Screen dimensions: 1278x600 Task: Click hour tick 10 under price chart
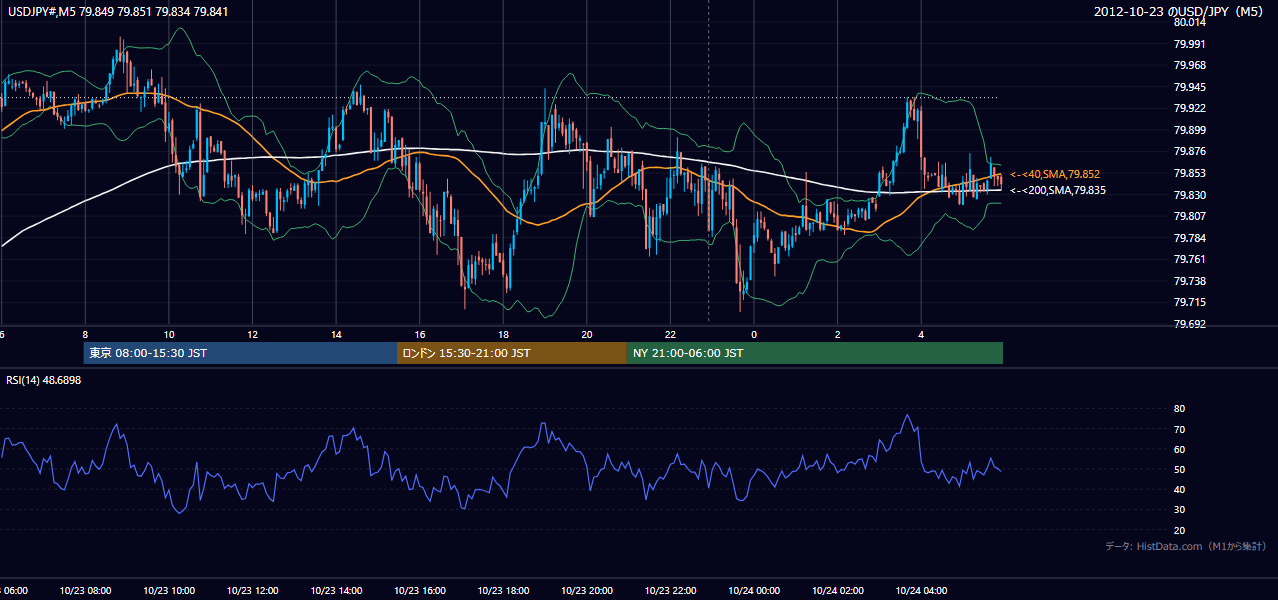click(x=169, y=335)
